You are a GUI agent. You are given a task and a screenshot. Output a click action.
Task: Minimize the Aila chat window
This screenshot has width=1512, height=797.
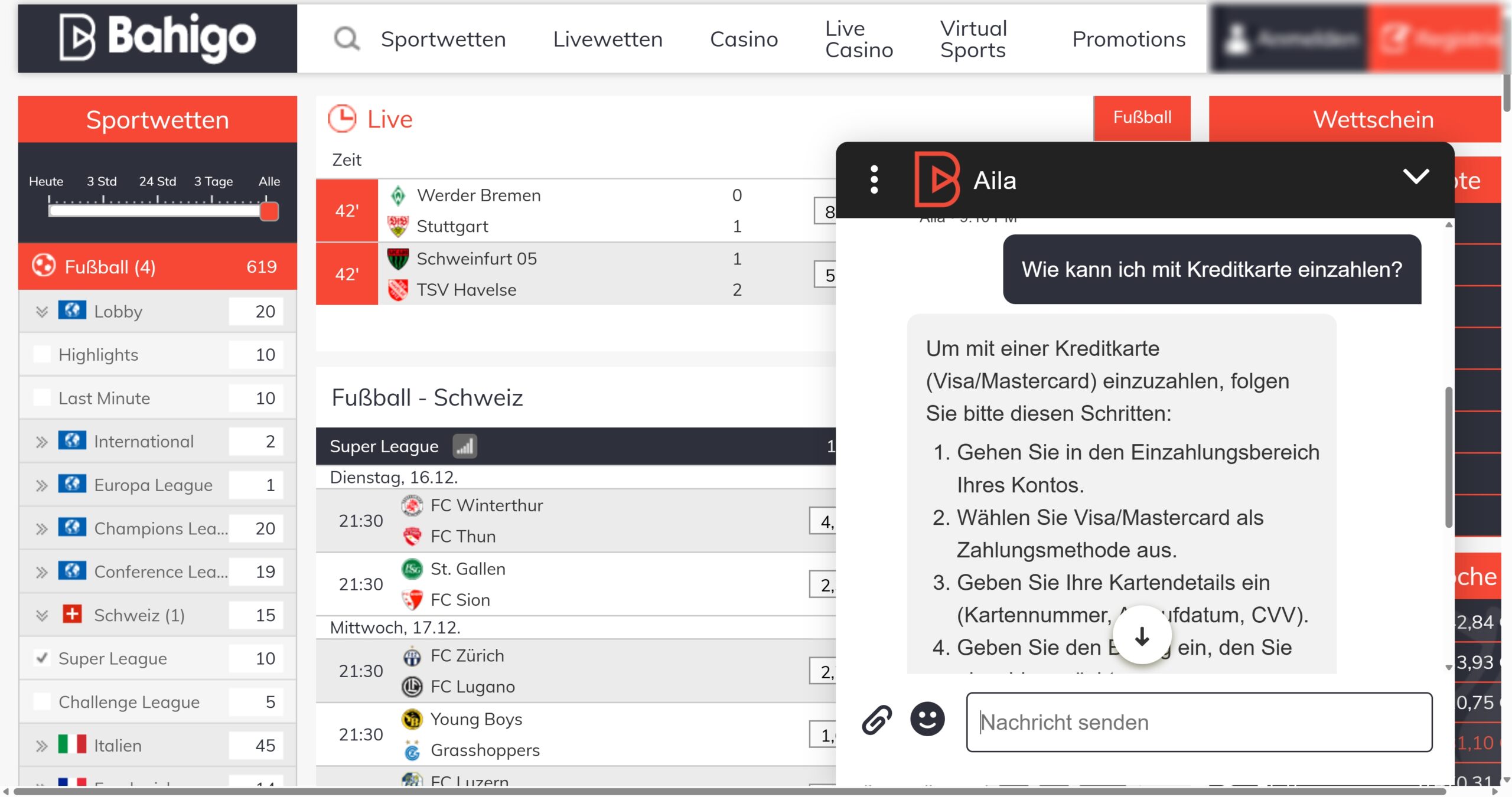point(1416,177)
